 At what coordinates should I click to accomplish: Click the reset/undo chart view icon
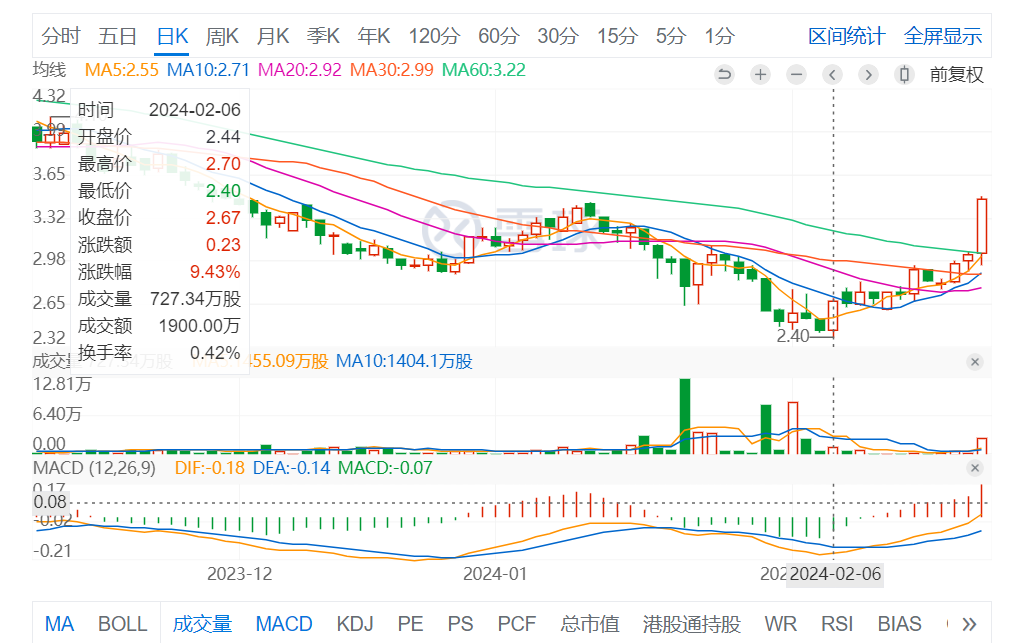[724, 74]
